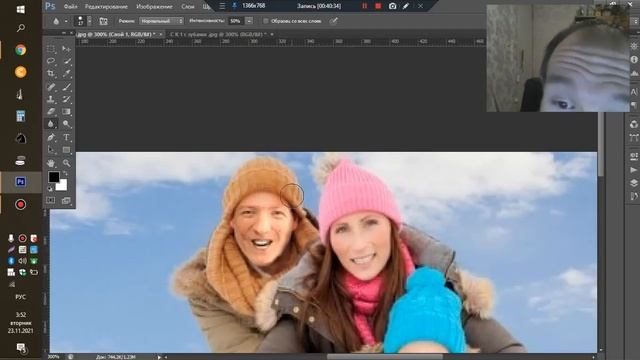Open the clock showing 23.11.2021
640x360 pixels.
[20, 322]
